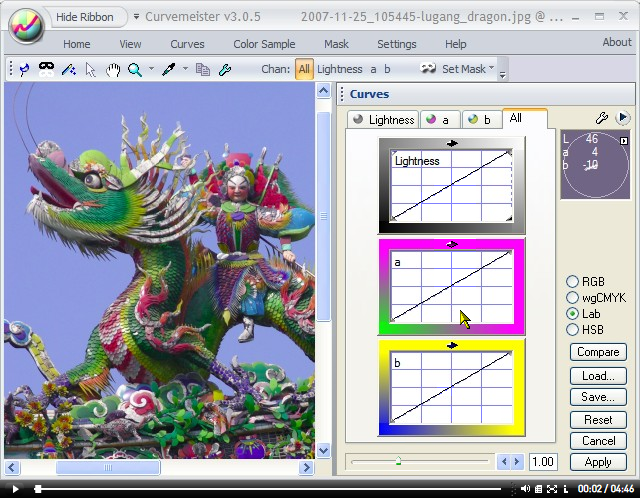The height and width of the screenshot is (498, 640).
Task: Switch to the a curve tab
Action: click(x=440, y=120)
